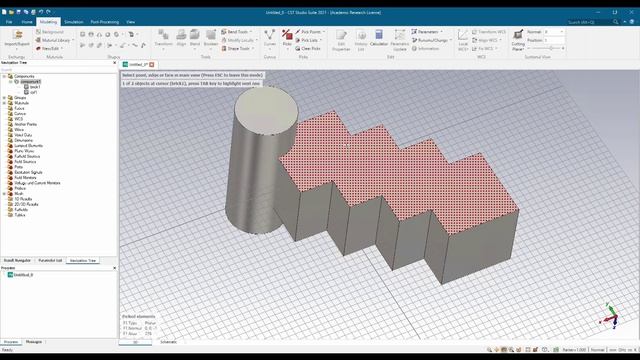Select the Align tool
Viewport: 640px width, 360px height.
click(x=181, y=38)
